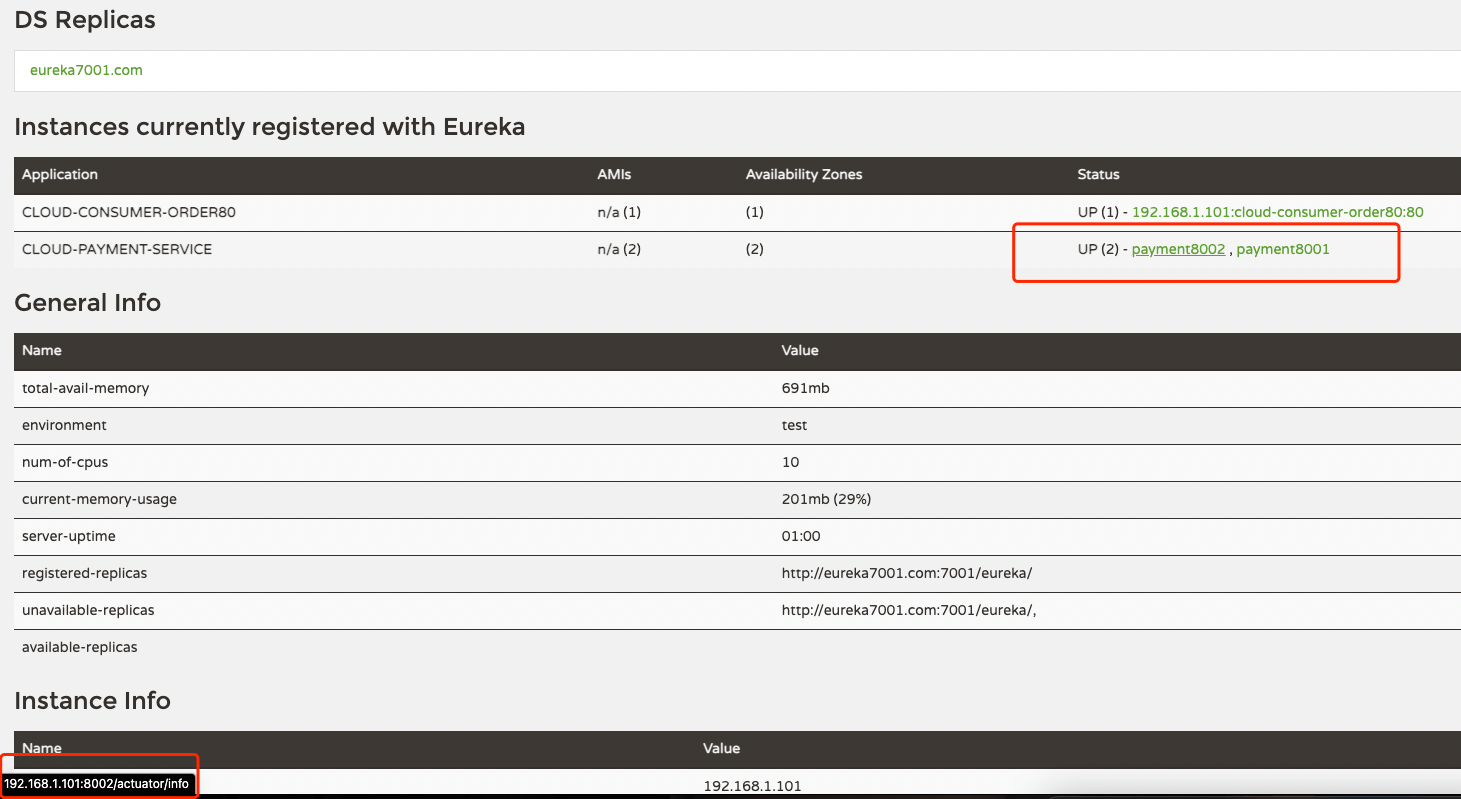Click the 201mb (29%) memory usage value
Image resolution: width=1461 pixels, height=799 pixels.
click(826, 499)
